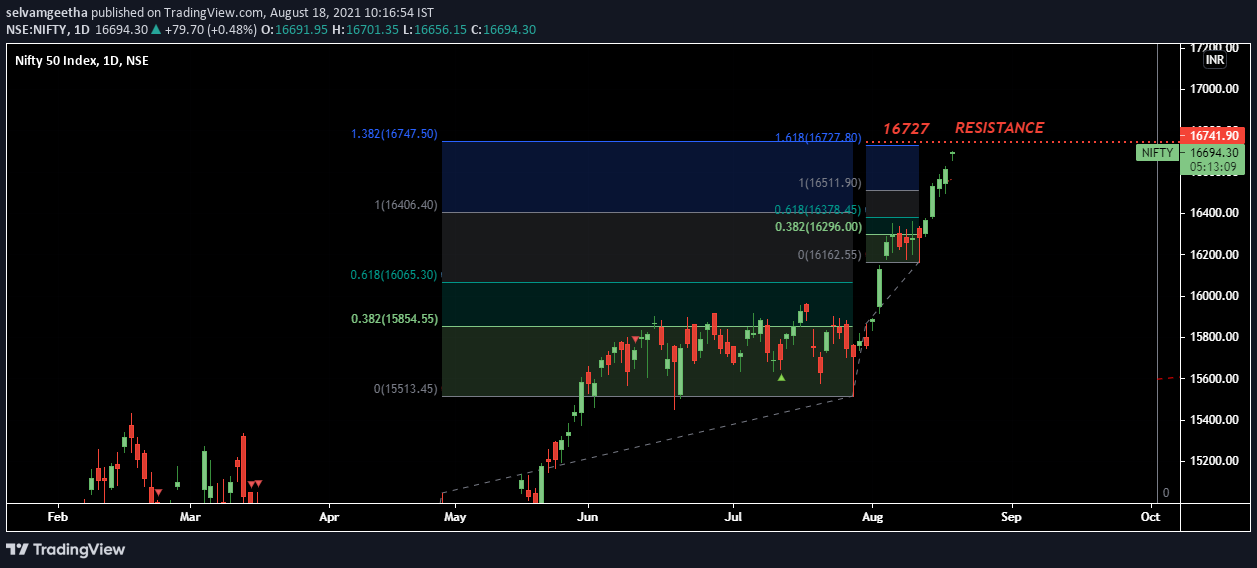Screen dimensions: 1257x568
Task: Click the 15600.00 price axis label
Action: (1213, 379)
